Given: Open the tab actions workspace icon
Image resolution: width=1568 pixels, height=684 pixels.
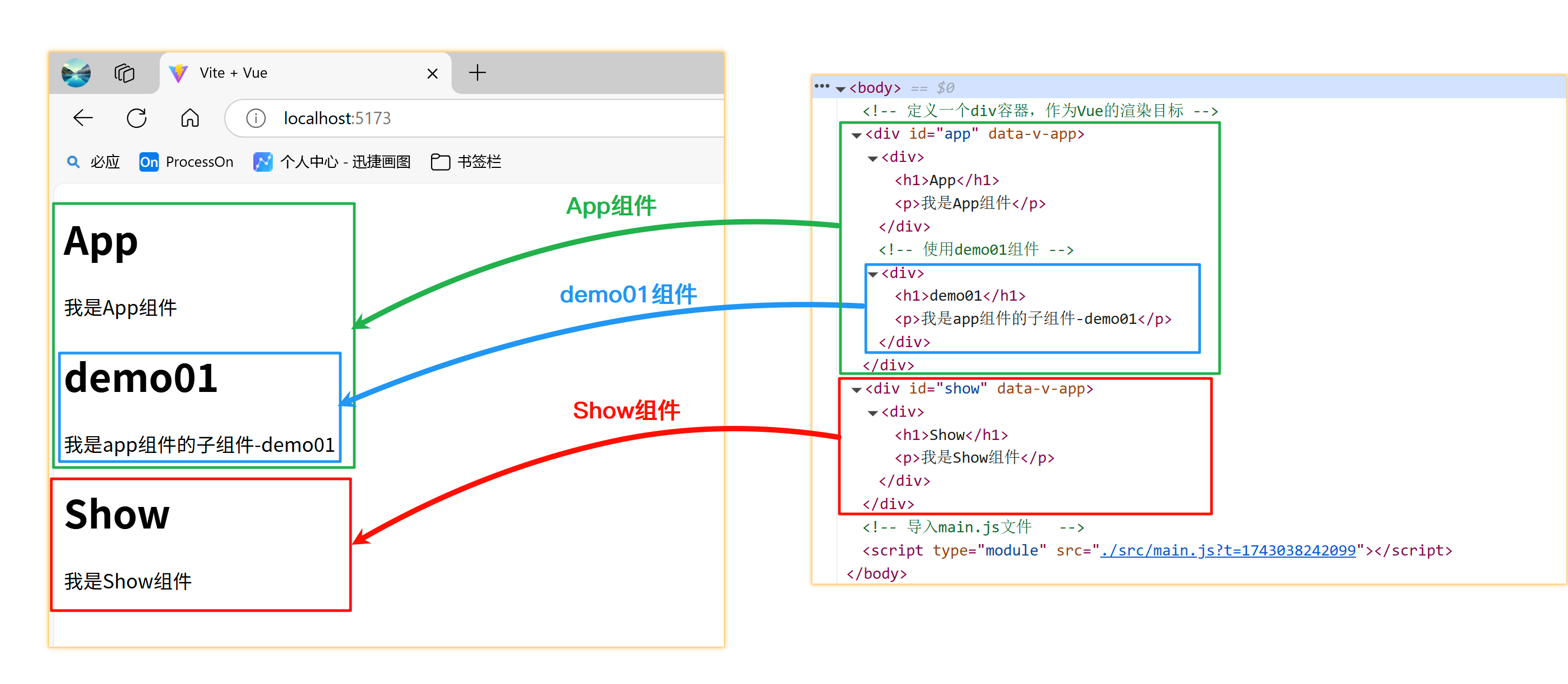Looking at the screenshot, I should [125, 73].
